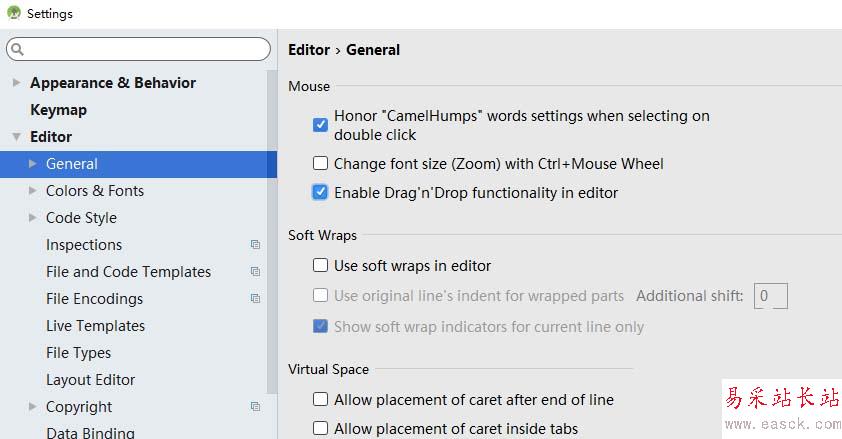Uncheck Enable Drag'n'Drop functionality in editor

(x=321, y=192)
